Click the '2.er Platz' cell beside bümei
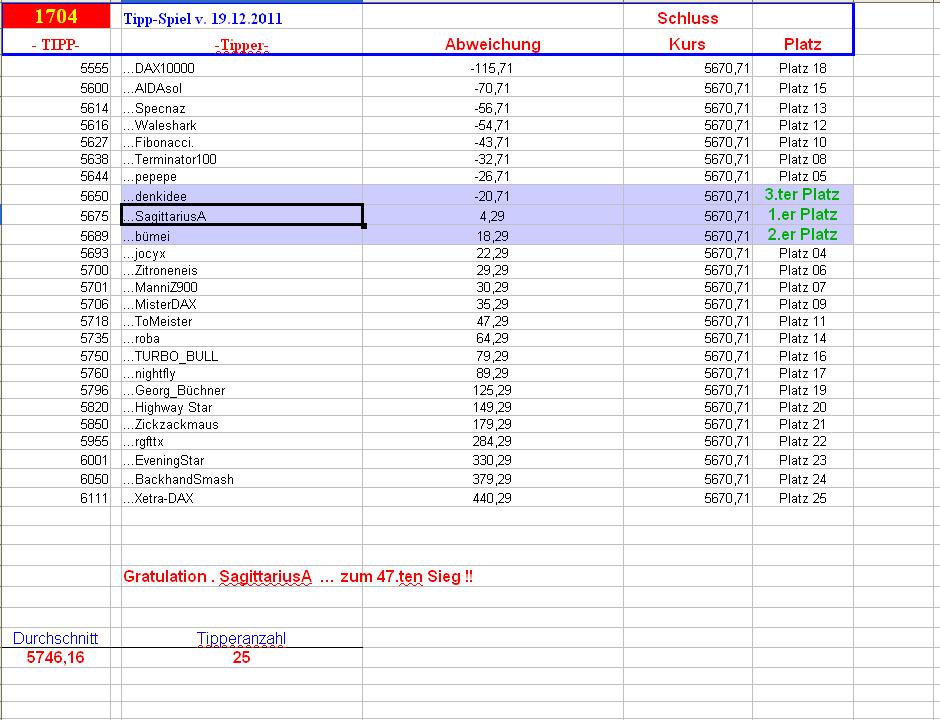This screenshot has height=720, width=940. [802, 235]
